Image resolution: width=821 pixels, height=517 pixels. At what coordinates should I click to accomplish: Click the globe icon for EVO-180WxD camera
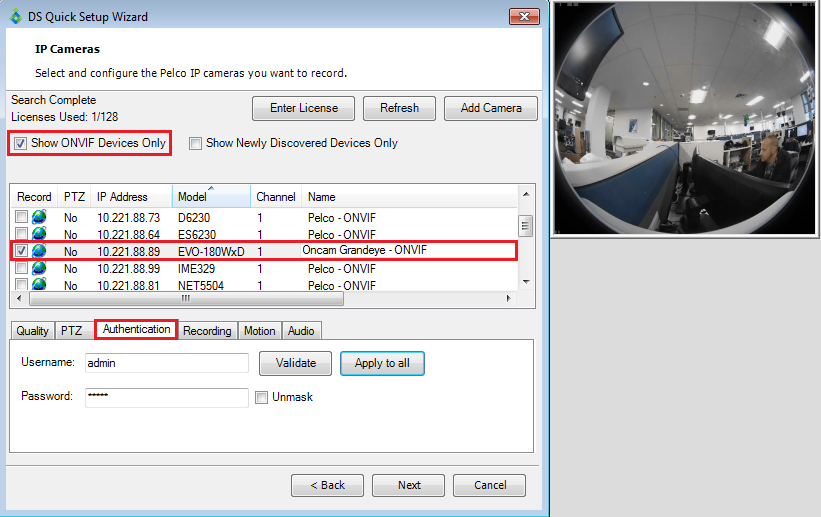point(39,251)
